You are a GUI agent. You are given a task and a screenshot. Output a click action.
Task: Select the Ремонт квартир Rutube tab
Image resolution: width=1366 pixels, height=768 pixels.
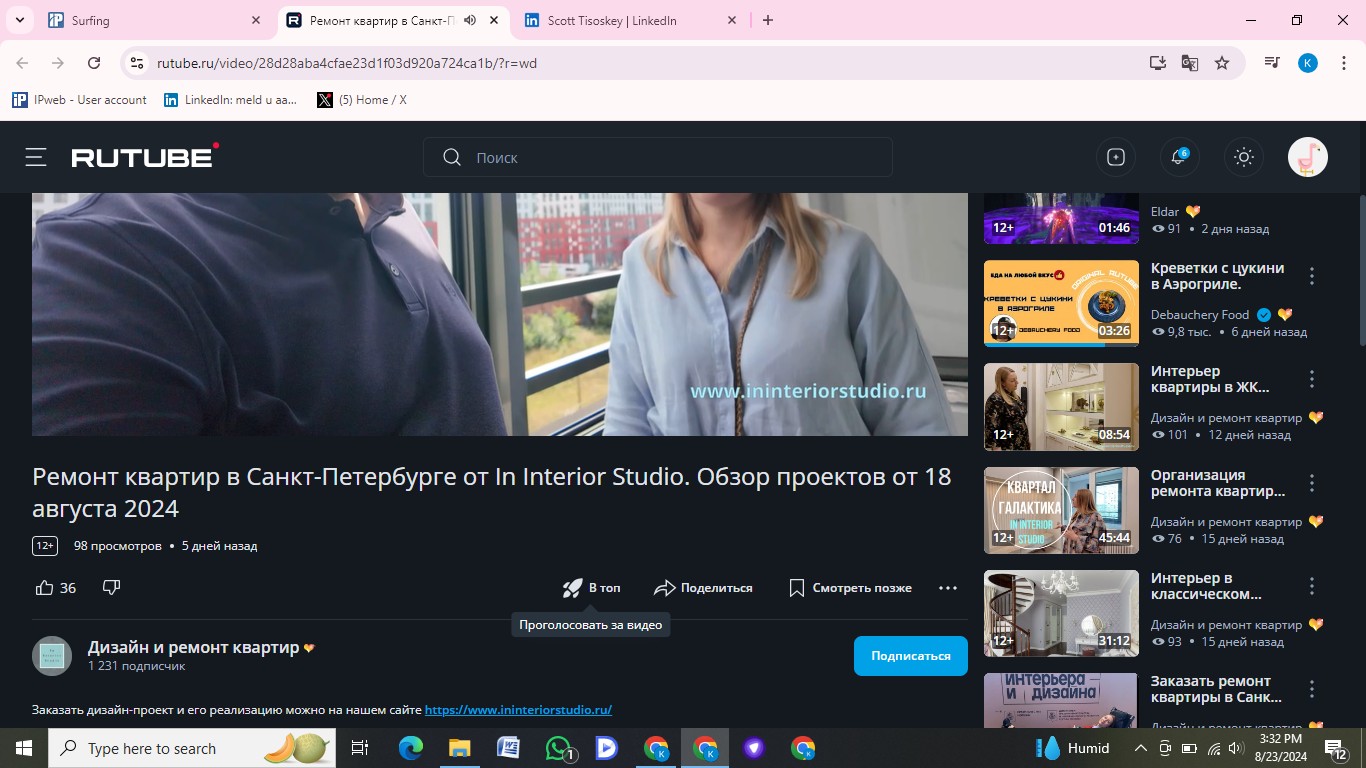tap(380, 20)
